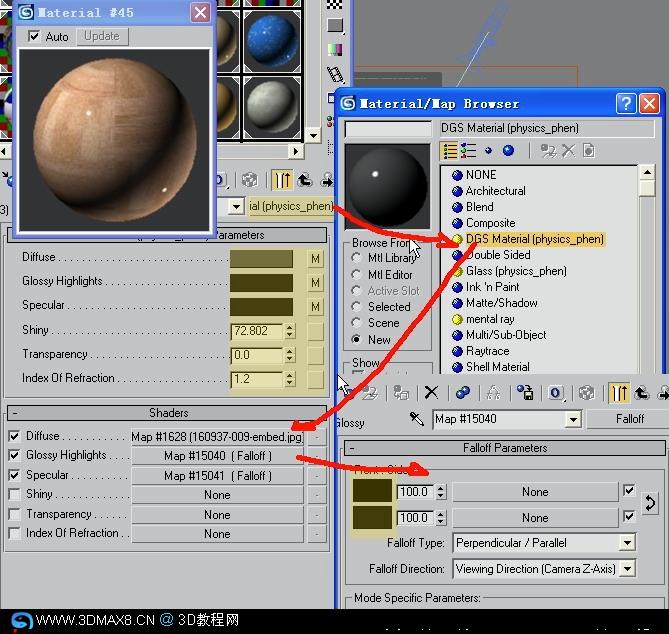Click the Go to Parent icon

point(642,393)
